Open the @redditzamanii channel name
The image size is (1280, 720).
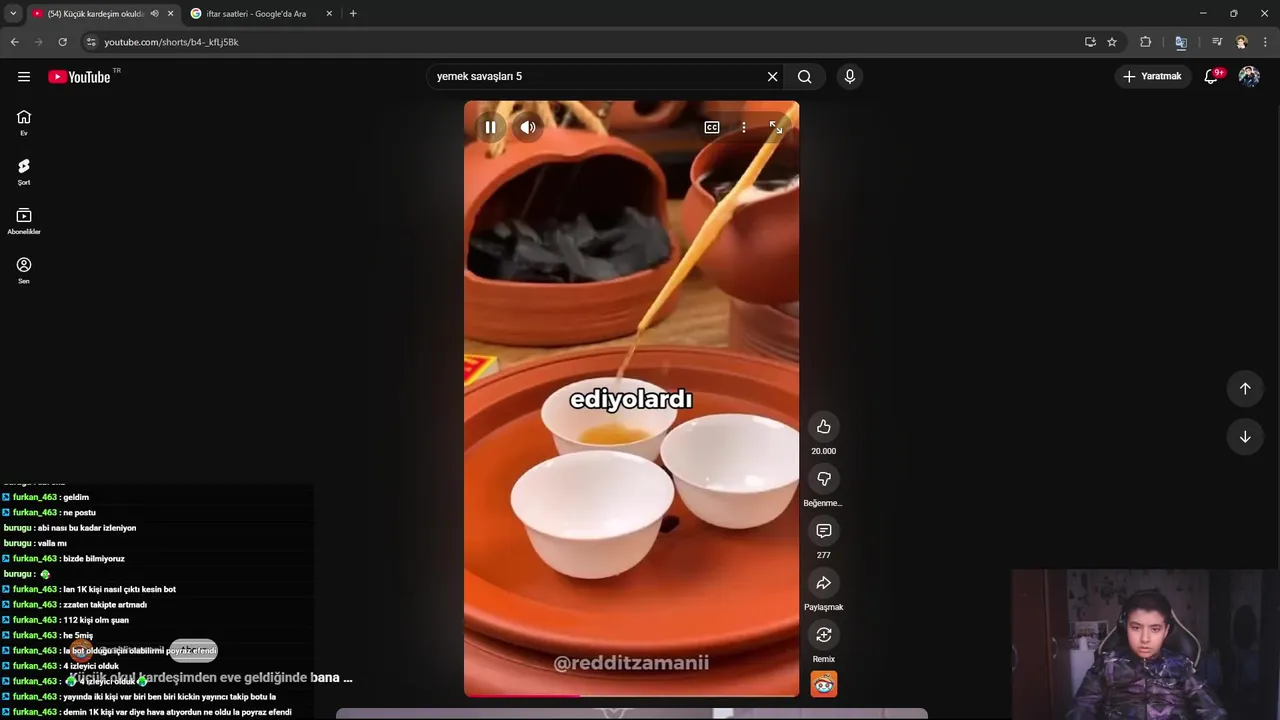pos(631,663)
